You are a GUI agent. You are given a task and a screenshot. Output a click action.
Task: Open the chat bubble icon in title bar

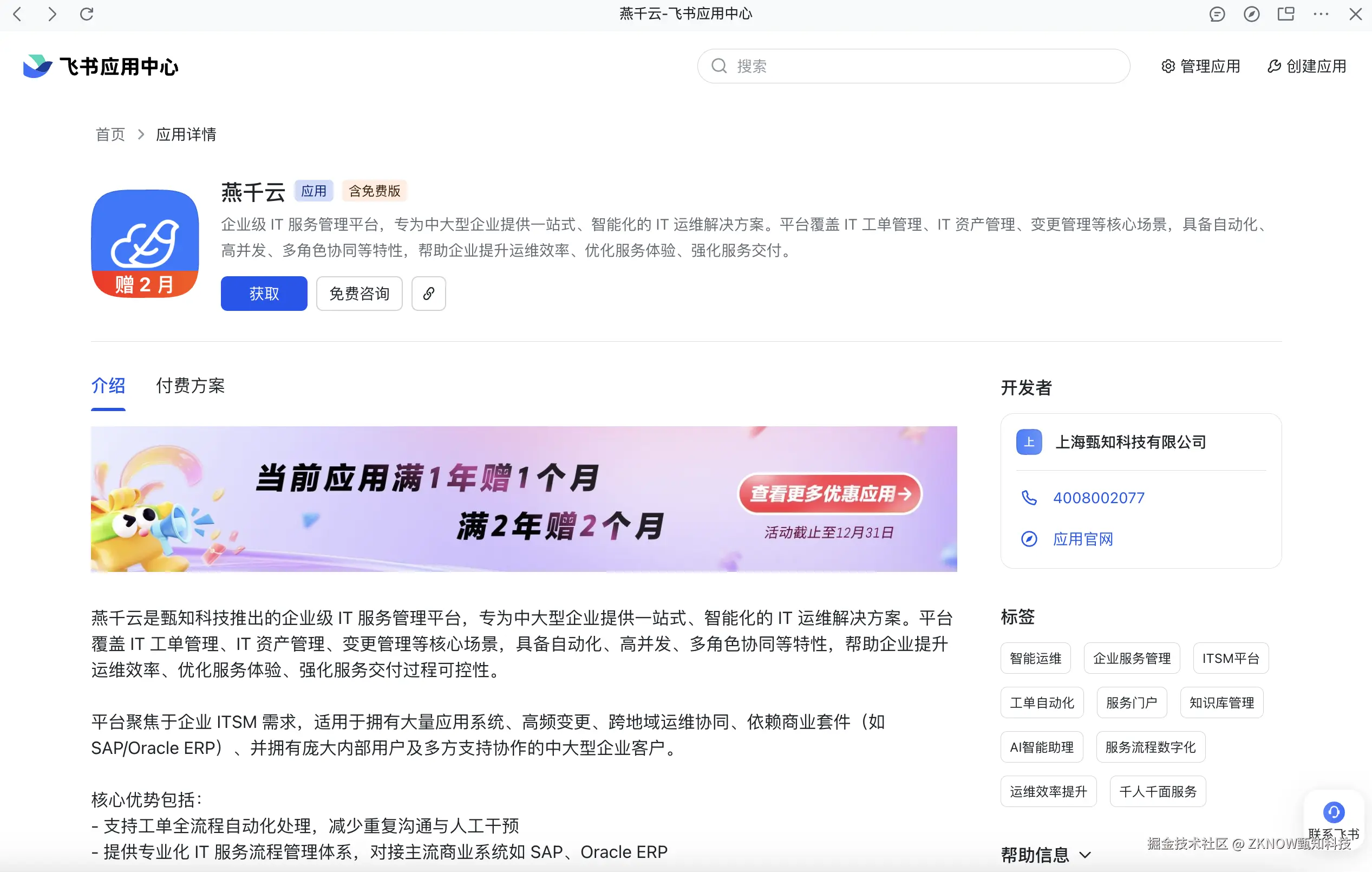point(1217,14)
